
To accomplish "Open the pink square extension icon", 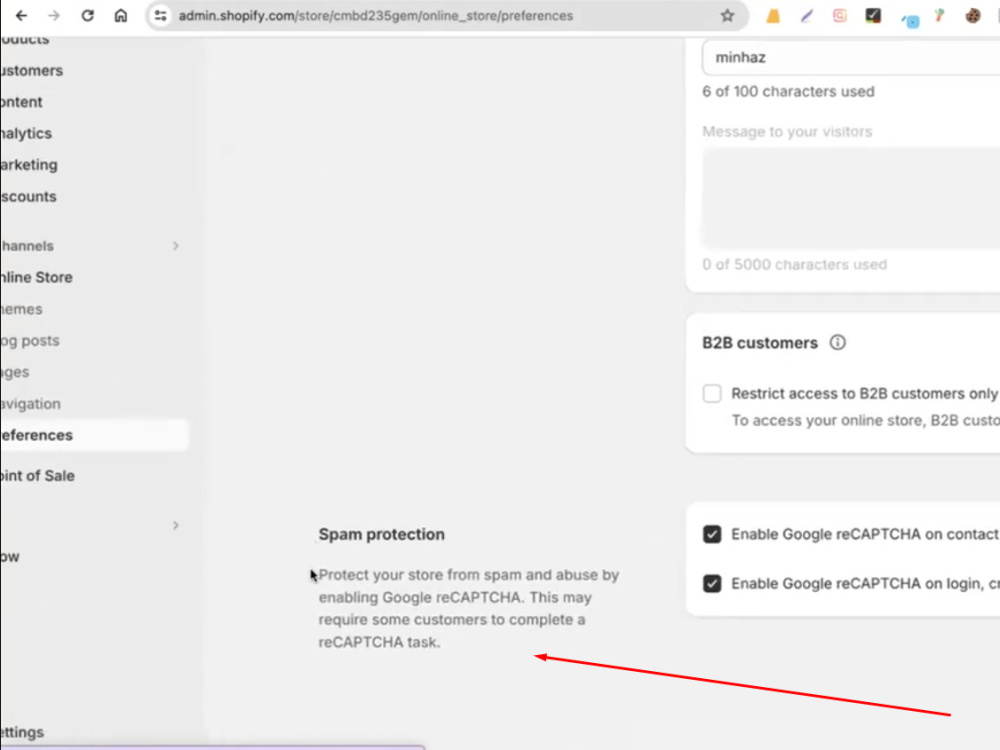I will tap(840, 16).
